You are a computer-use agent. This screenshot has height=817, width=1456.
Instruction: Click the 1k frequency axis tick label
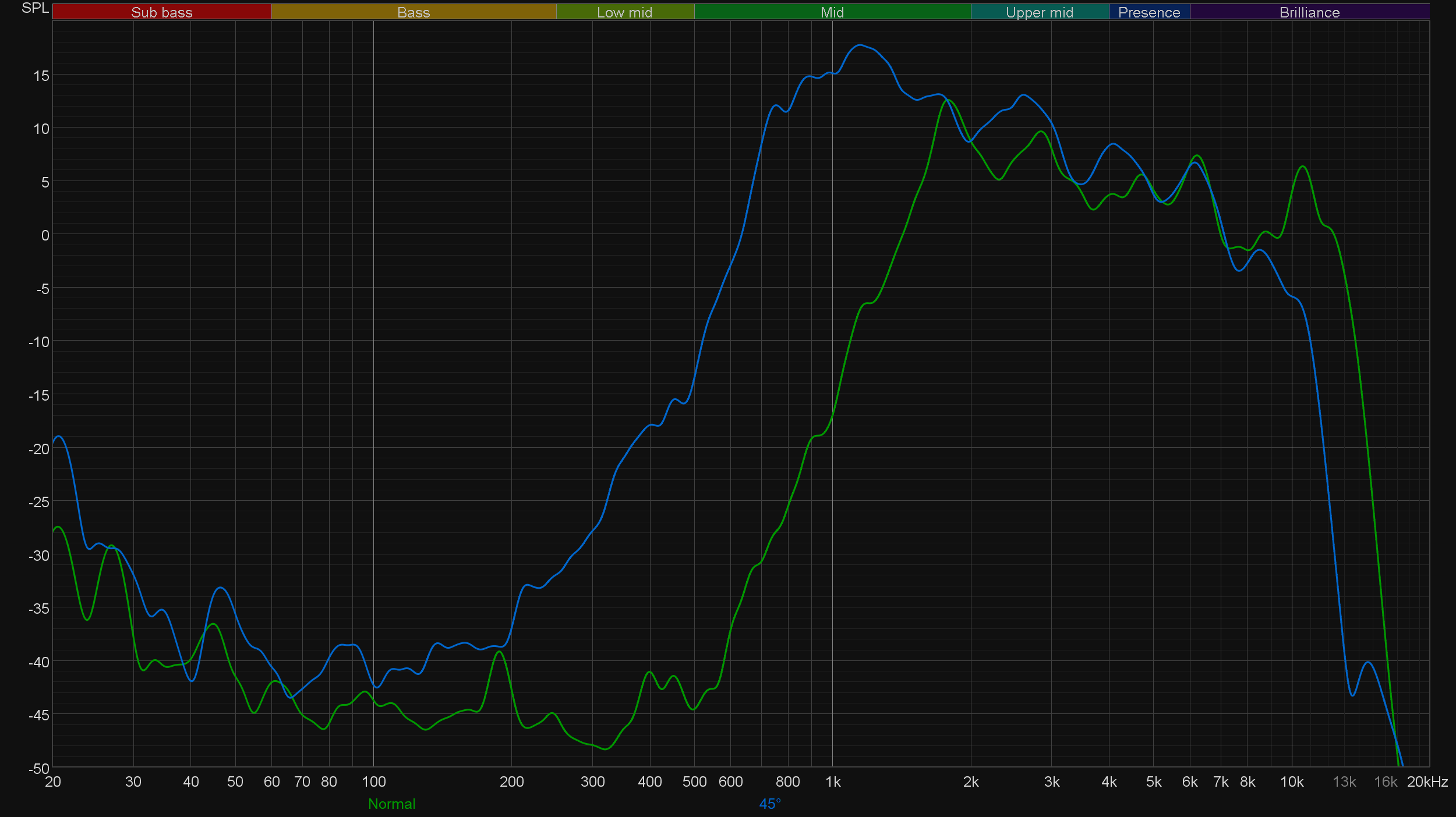[x=833, y=781]
